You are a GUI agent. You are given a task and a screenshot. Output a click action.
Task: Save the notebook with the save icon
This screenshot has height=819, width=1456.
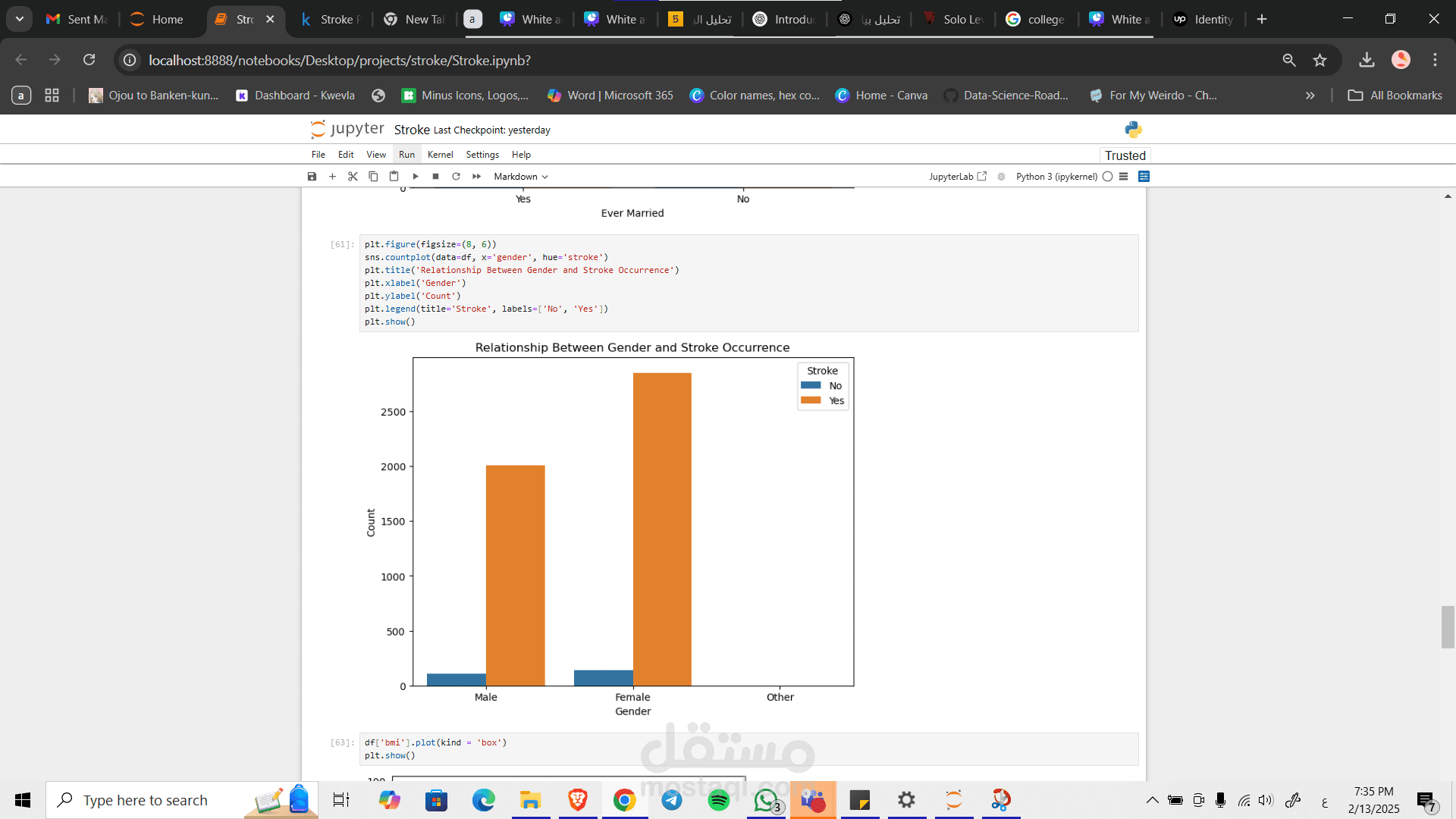click(312, 177)
